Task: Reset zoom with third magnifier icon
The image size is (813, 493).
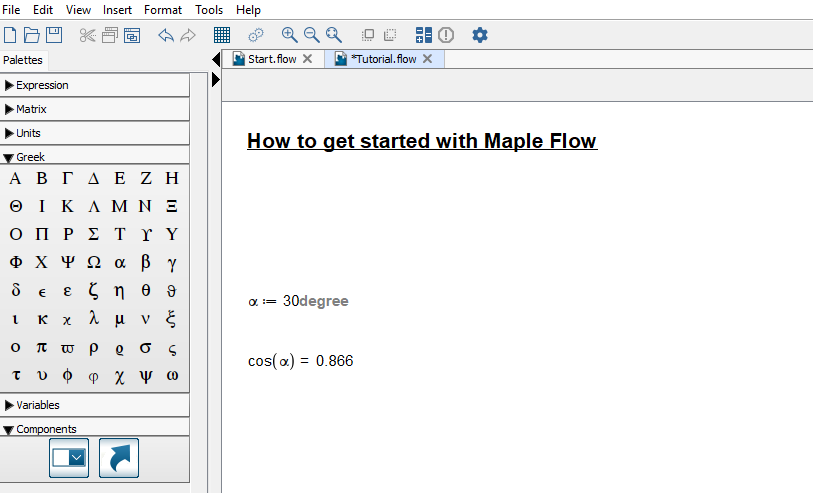Action: 334,35
